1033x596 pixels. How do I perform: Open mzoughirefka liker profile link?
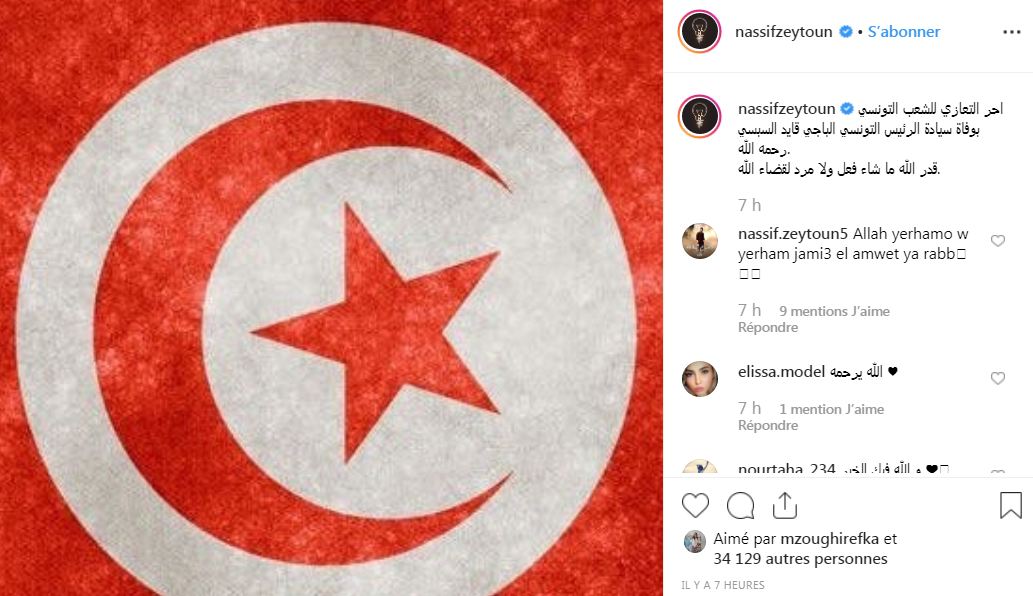829,539
